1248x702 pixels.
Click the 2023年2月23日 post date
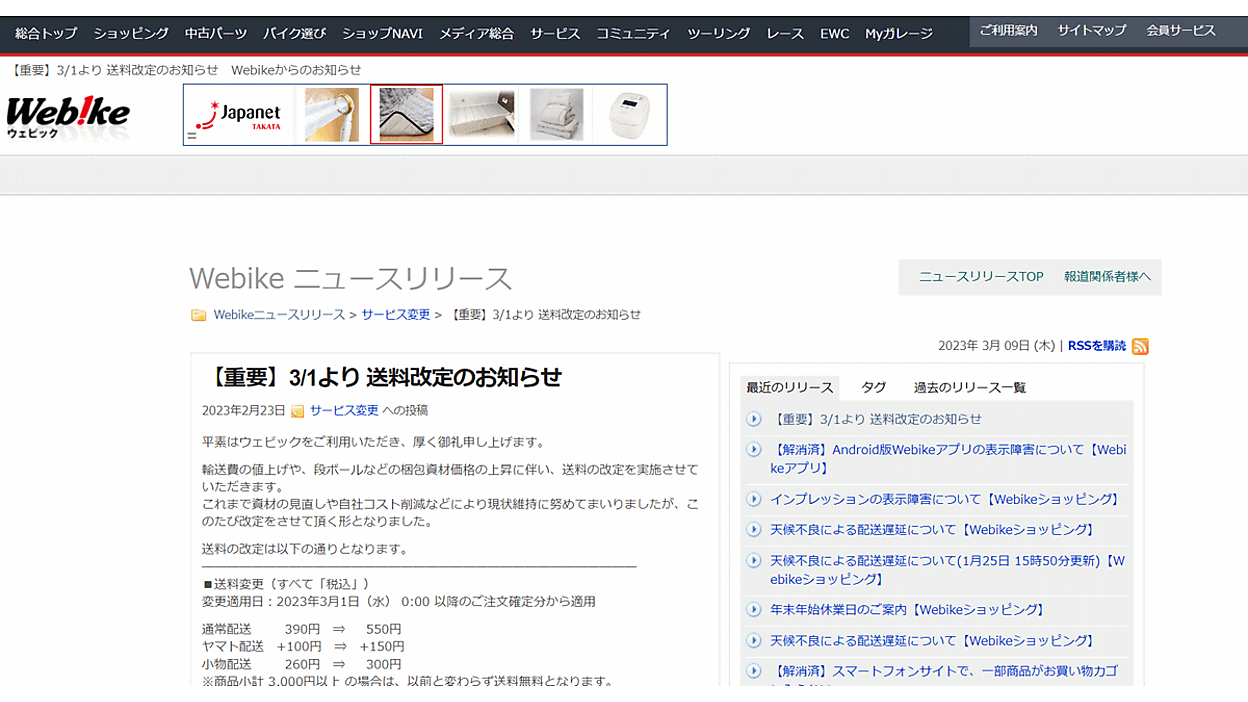[243, 411]
